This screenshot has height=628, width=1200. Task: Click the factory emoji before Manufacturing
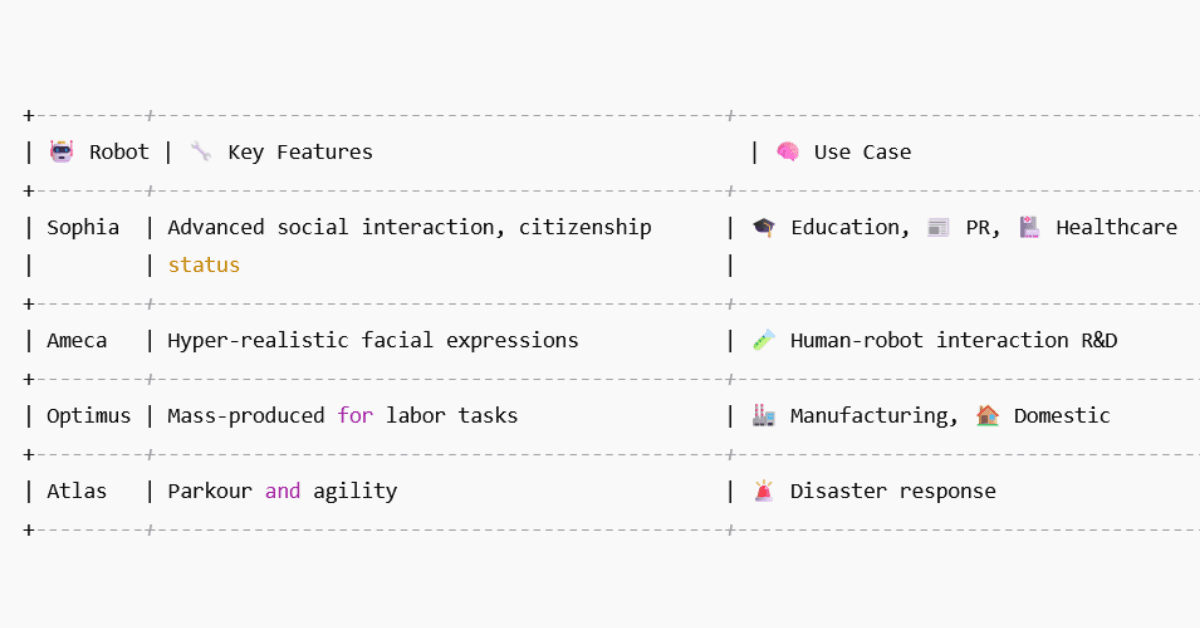(x=764, y=415)
